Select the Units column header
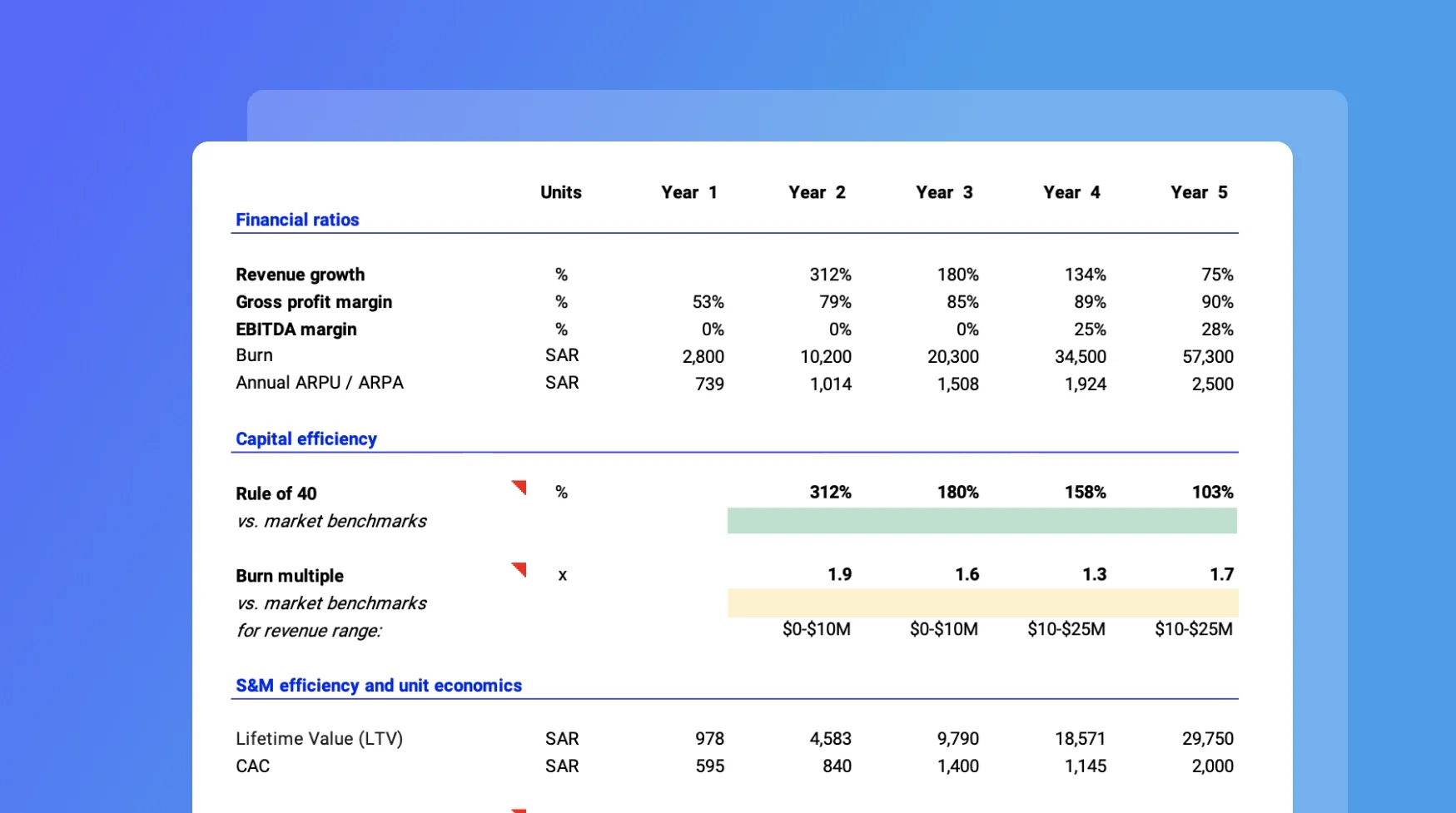The width and height of the screenshot is (1456, 813). [560, 192]
